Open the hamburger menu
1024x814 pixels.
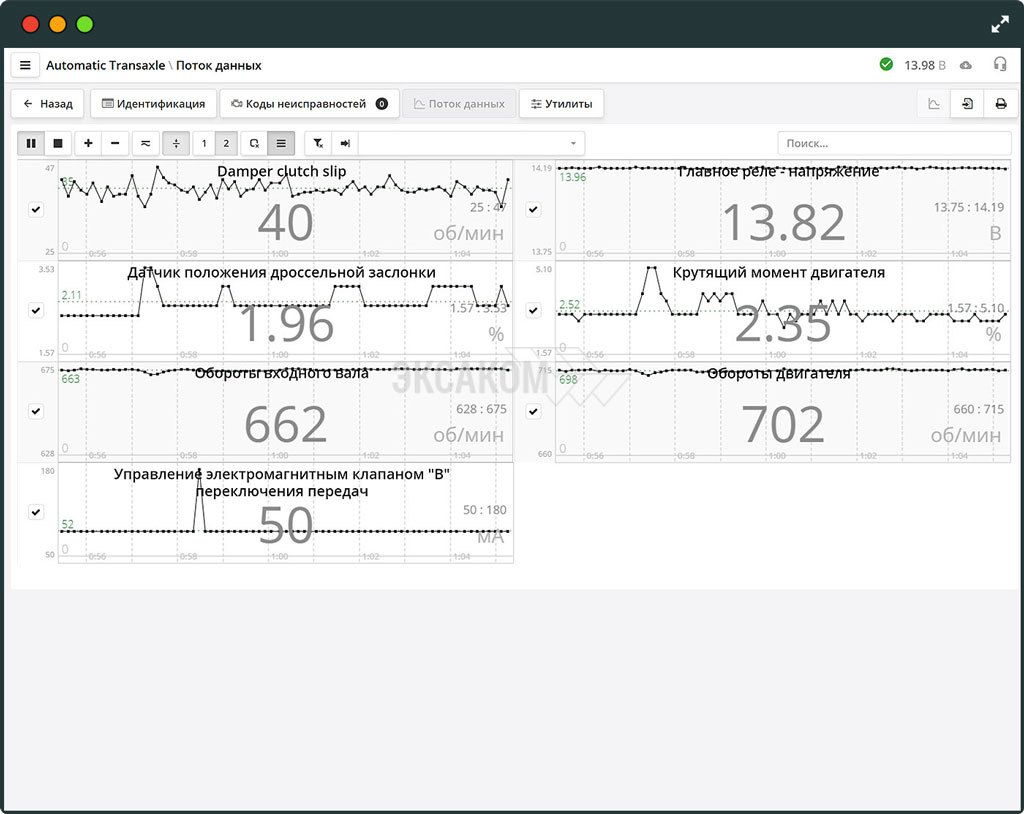[25, 65]
